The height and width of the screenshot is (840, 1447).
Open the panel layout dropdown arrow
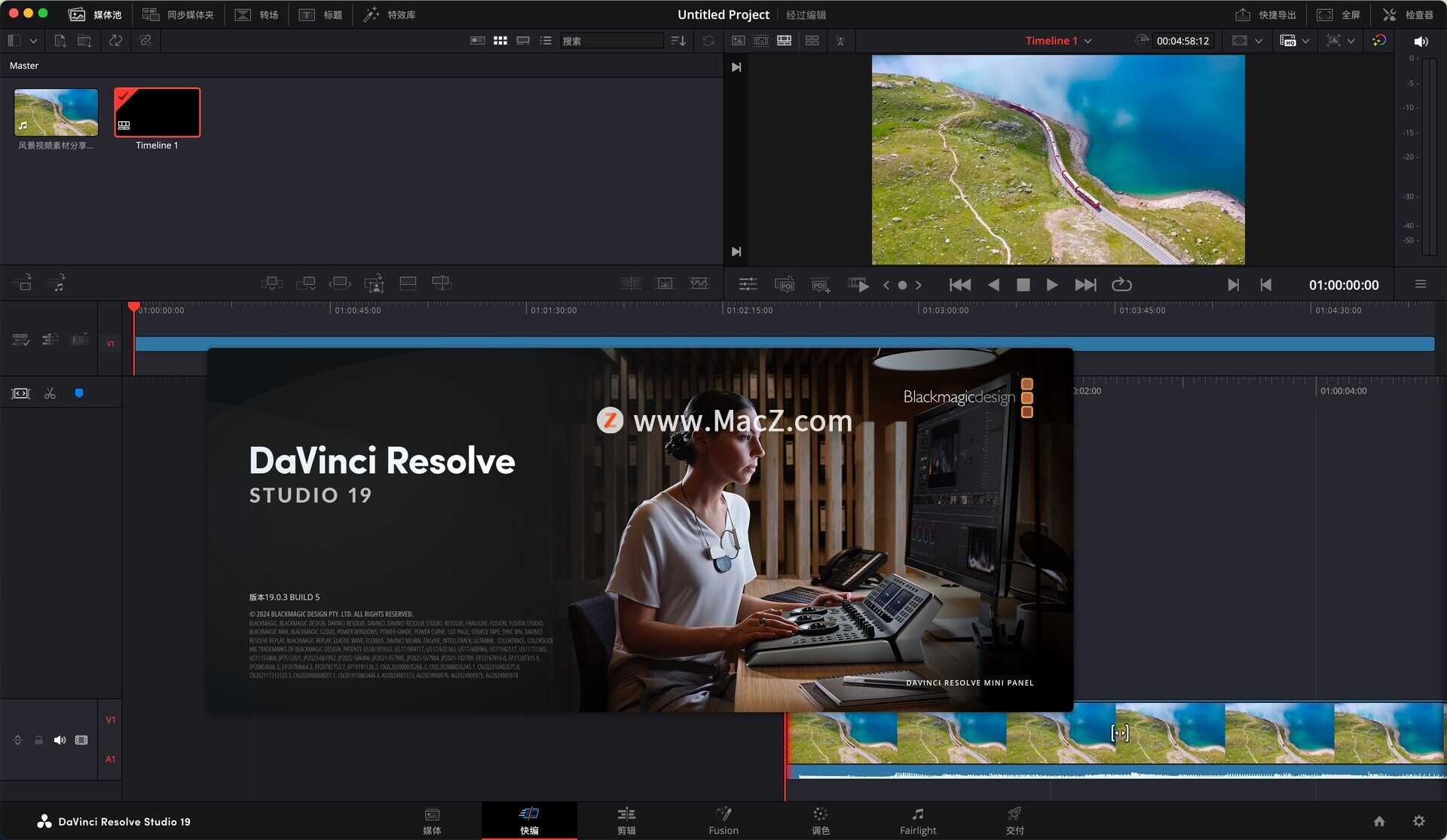(33, 41)
